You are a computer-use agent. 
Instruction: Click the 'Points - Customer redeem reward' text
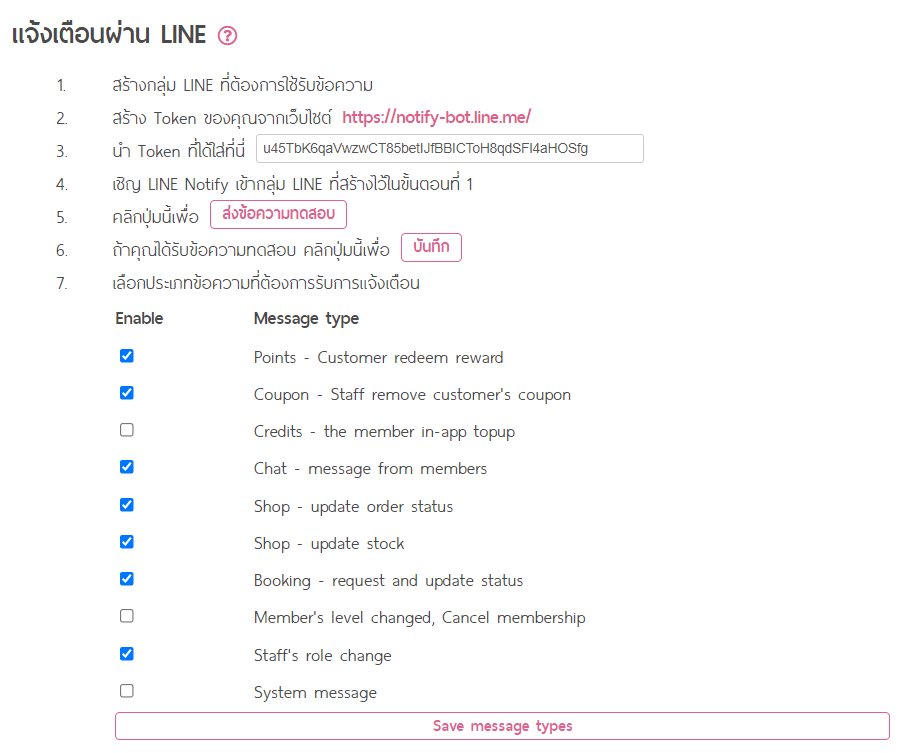point(378,358)
